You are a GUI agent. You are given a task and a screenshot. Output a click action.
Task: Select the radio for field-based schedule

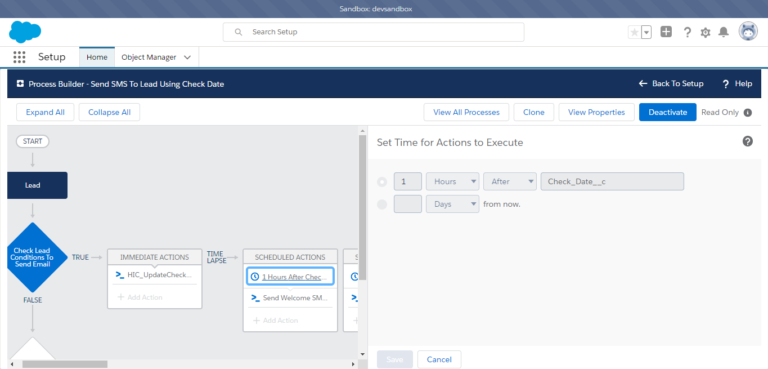click(382, 182)
